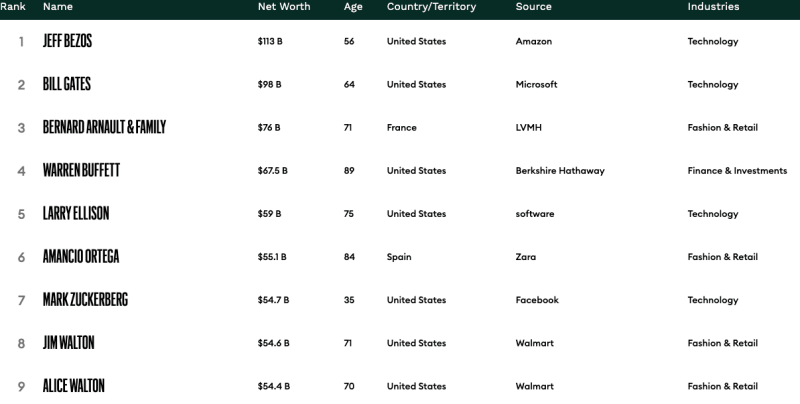Open Bill Gates profile link
This screenshot has width=800, height=404.
coord(67,85)
